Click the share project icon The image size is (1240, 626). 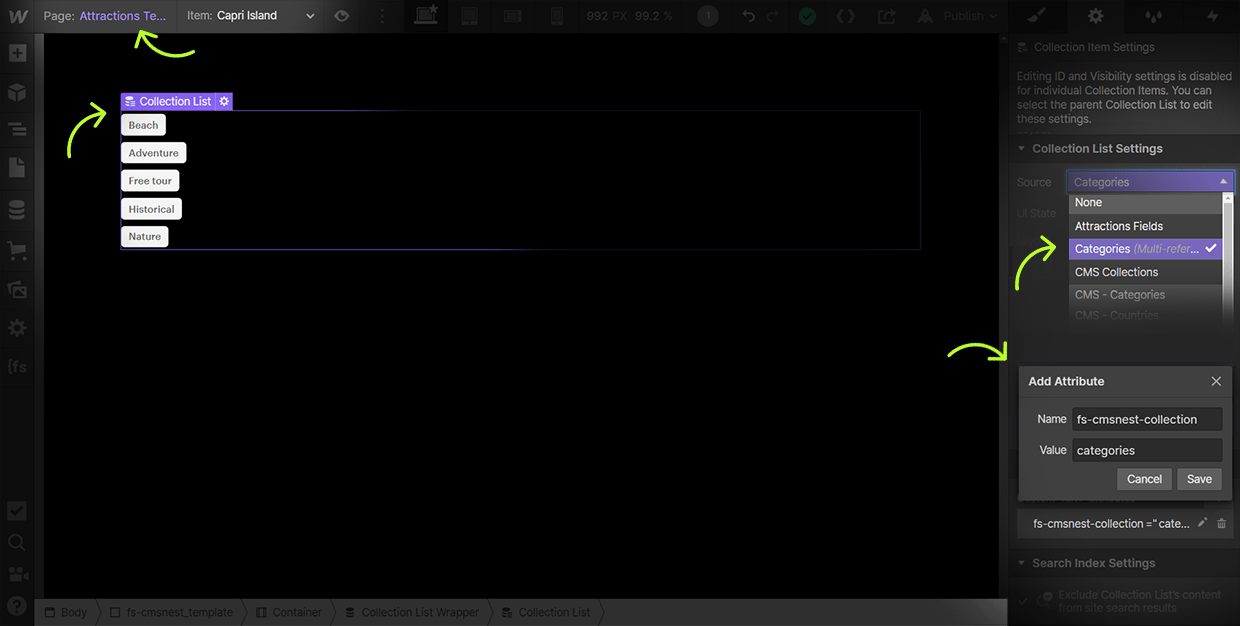pos(886,16)
